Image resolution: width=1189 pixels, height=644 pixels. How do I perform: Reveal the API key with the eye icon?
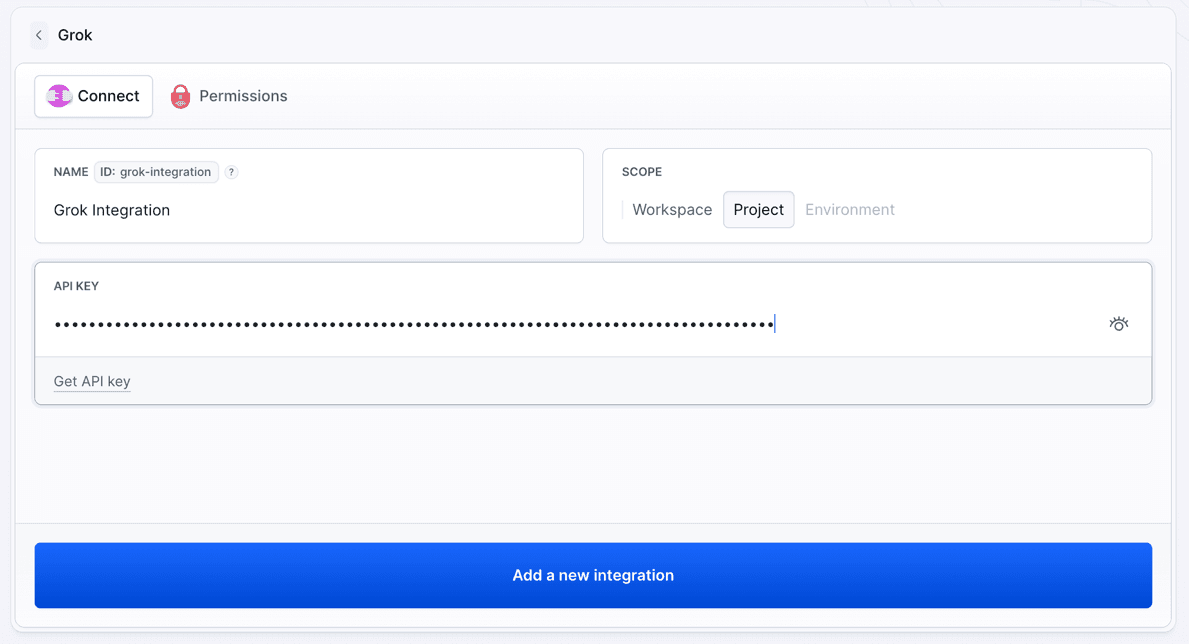[1118, 324]
